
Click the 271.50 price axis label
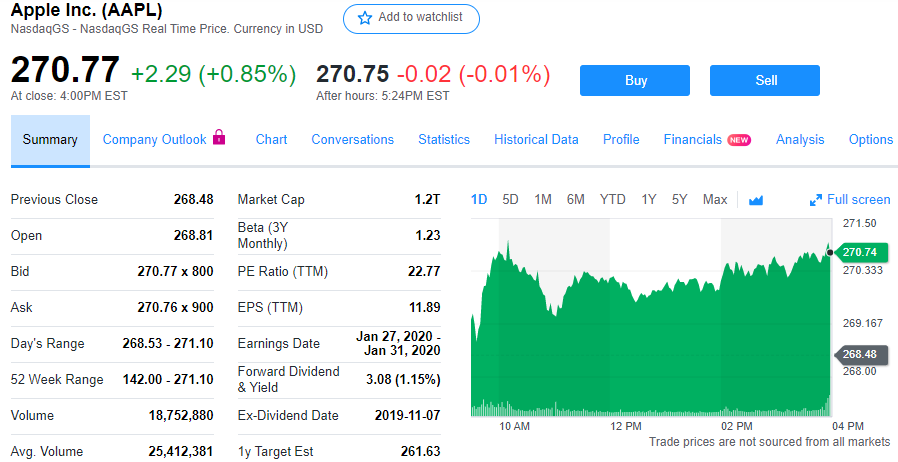tap(860, 223)
